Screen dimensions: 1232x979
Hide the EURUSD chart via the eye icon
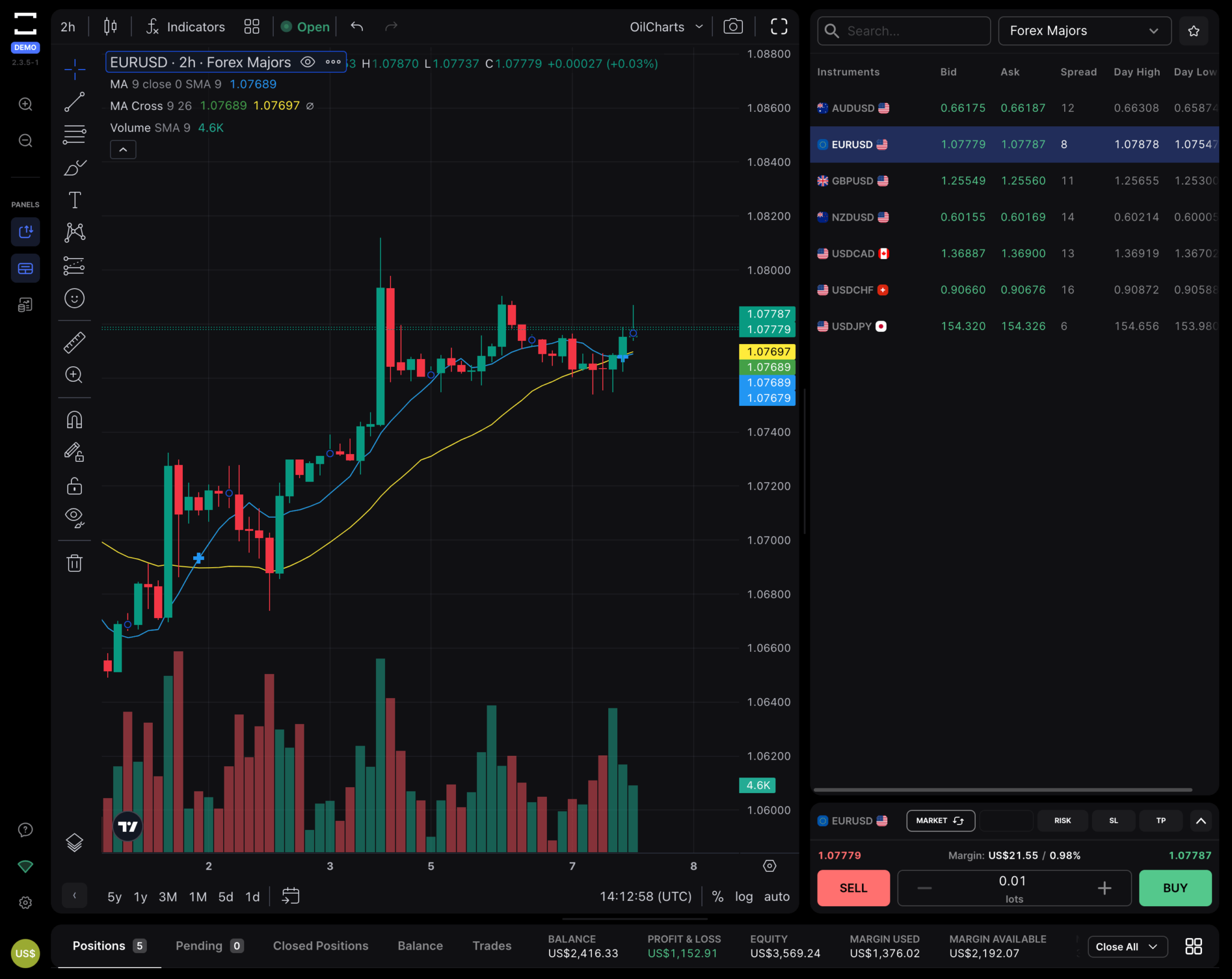click(x=307, y=62)
